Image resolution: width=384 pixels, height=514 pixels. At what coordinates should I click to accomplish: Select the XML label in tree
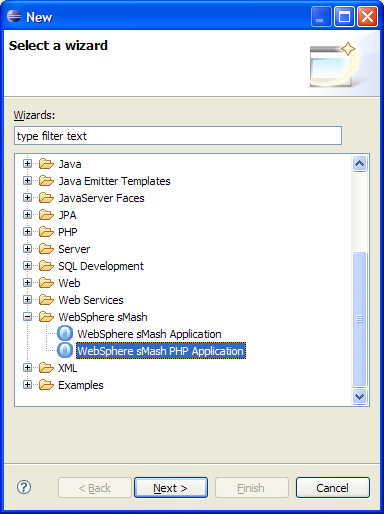68,368
